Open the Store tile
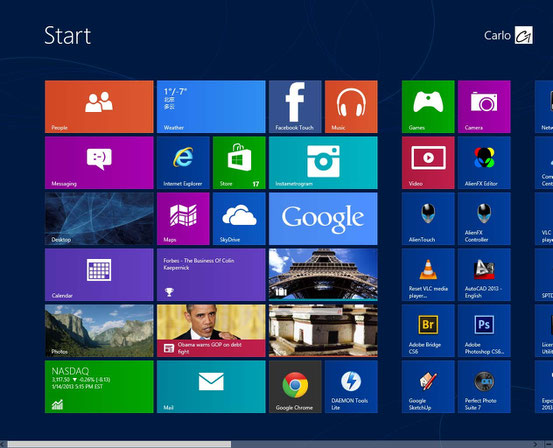The image size is (553, 448). coord(239,163)
